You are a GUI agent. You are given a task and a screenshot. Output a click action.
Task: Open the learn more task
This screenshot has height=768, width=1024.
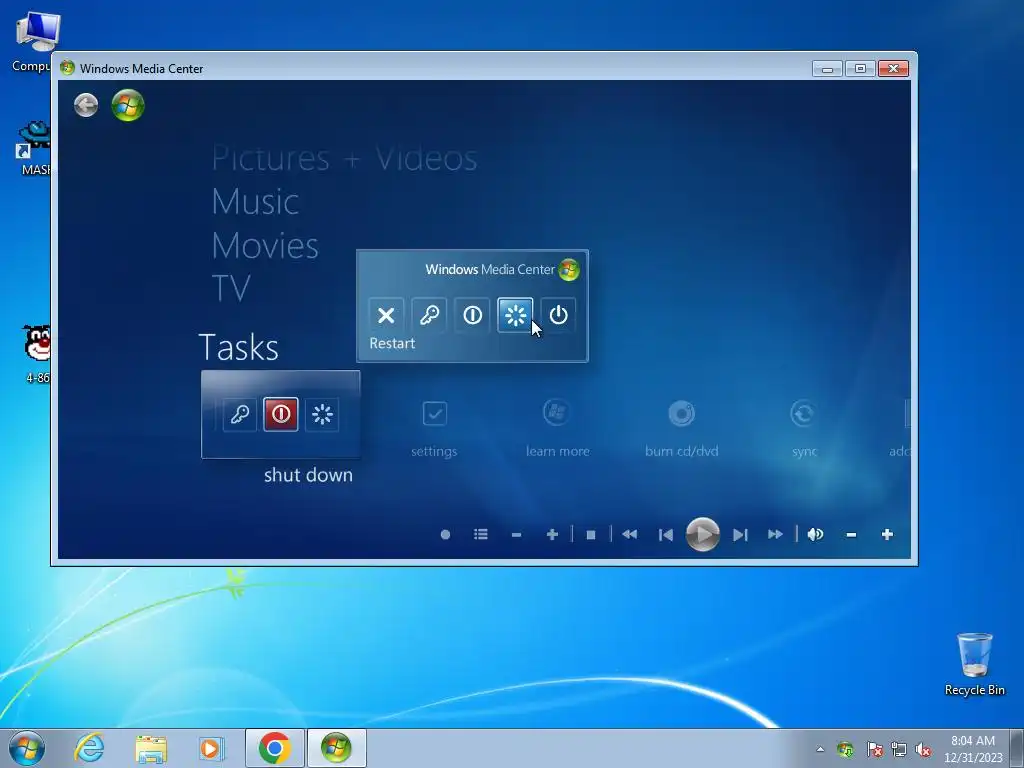(557, 428)
